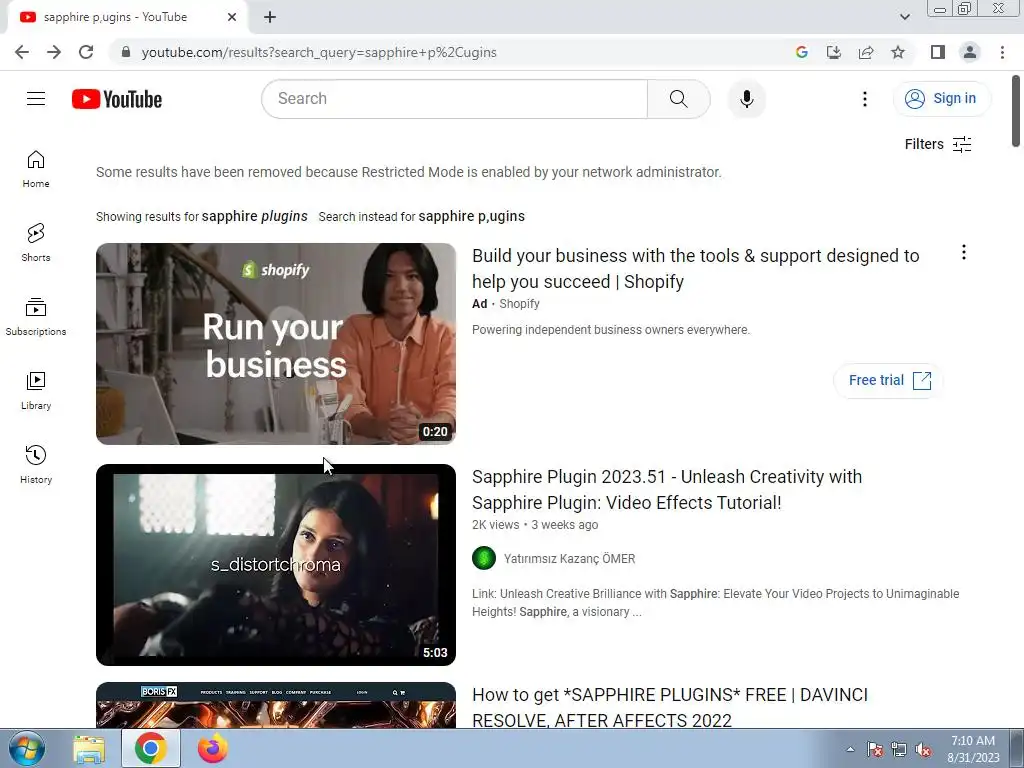Click the page vertical scrollbar
Image resolution: width=1024 pixels, height=768 pixels.
pyautogui.click(x=1016, y=111)
